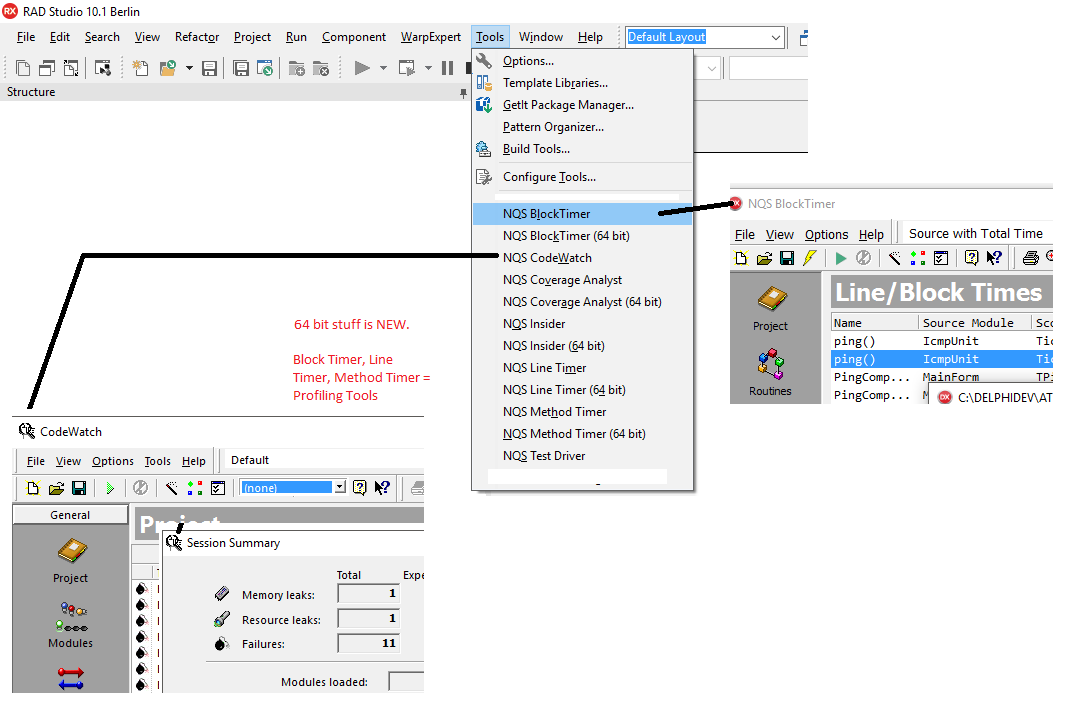Open the Tools menu in RAD Studio
Image resolution: width=1080 pixels, height=704 pixels.
[x=490, y=37]
